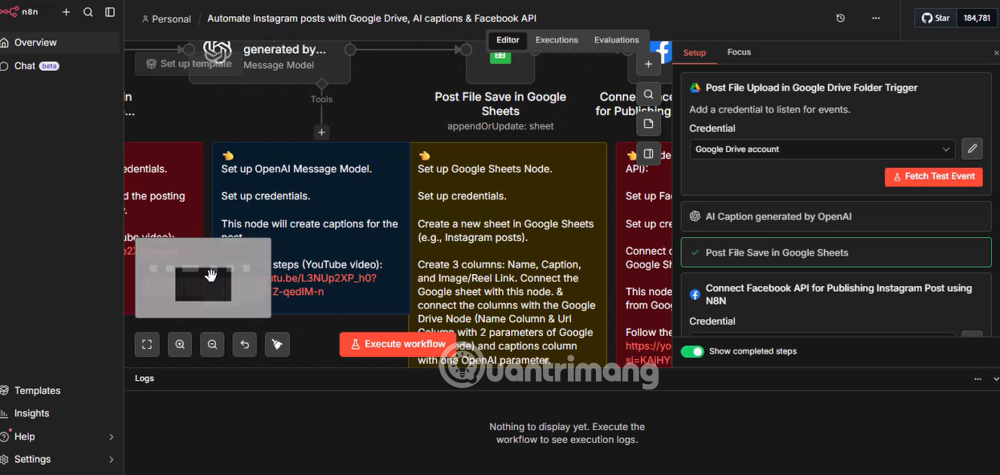Switch to the Executions tab
This screenshot has height=475, width=1000.
tap(556, 40)
